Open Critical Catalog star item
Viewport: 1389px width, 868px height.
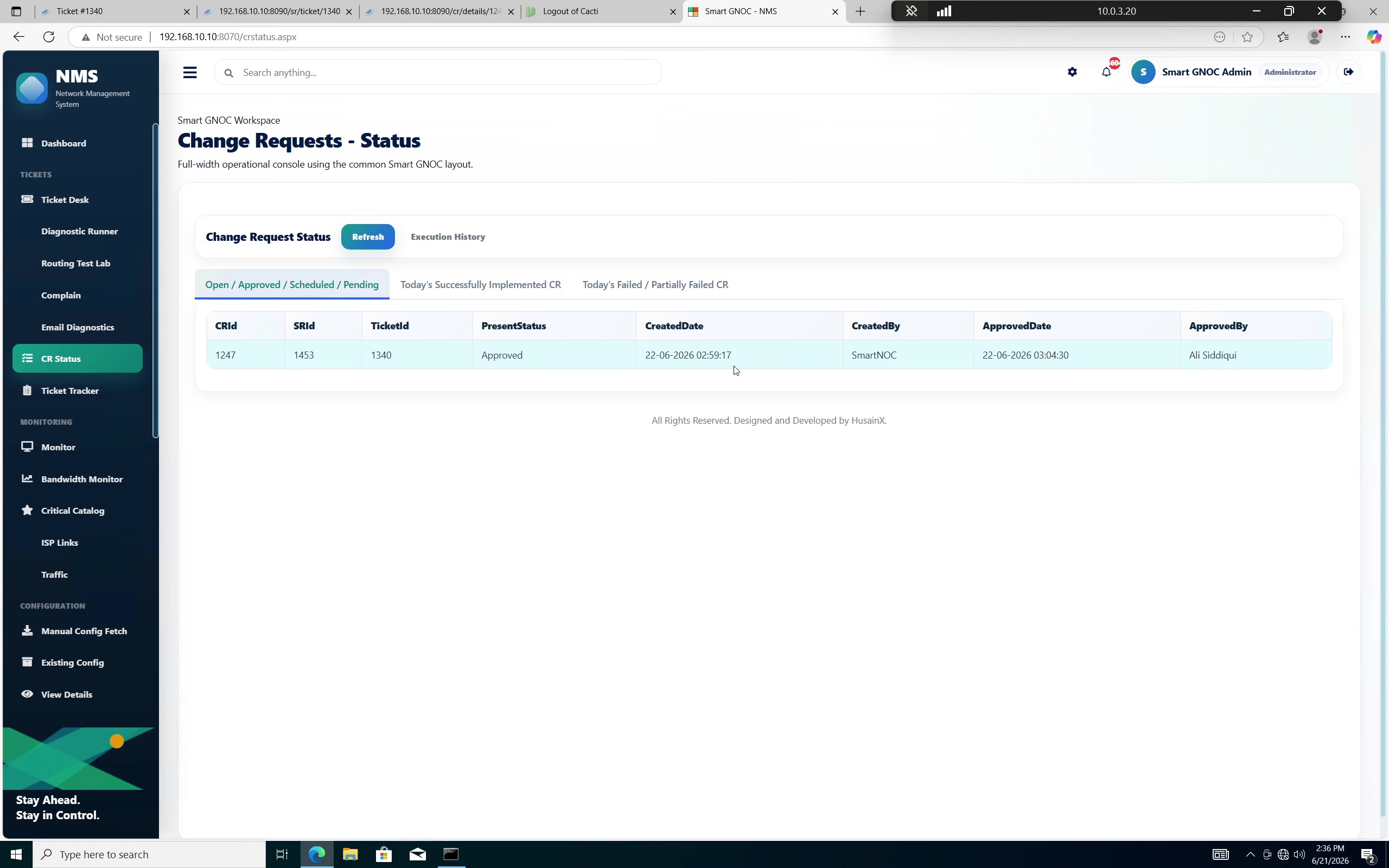(x=78, y=511)
